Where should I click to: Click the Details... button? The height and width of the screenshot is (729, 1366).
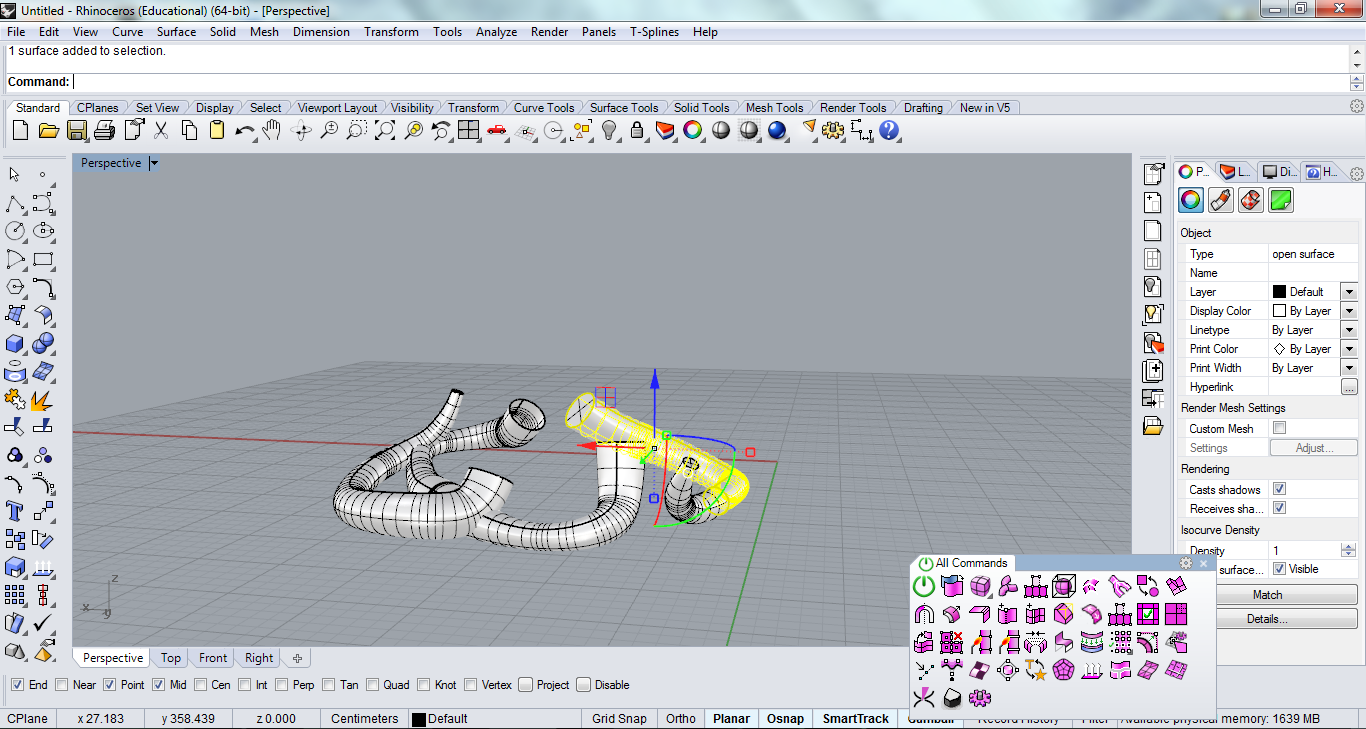pyautogui.click(x=1267, y=619)
